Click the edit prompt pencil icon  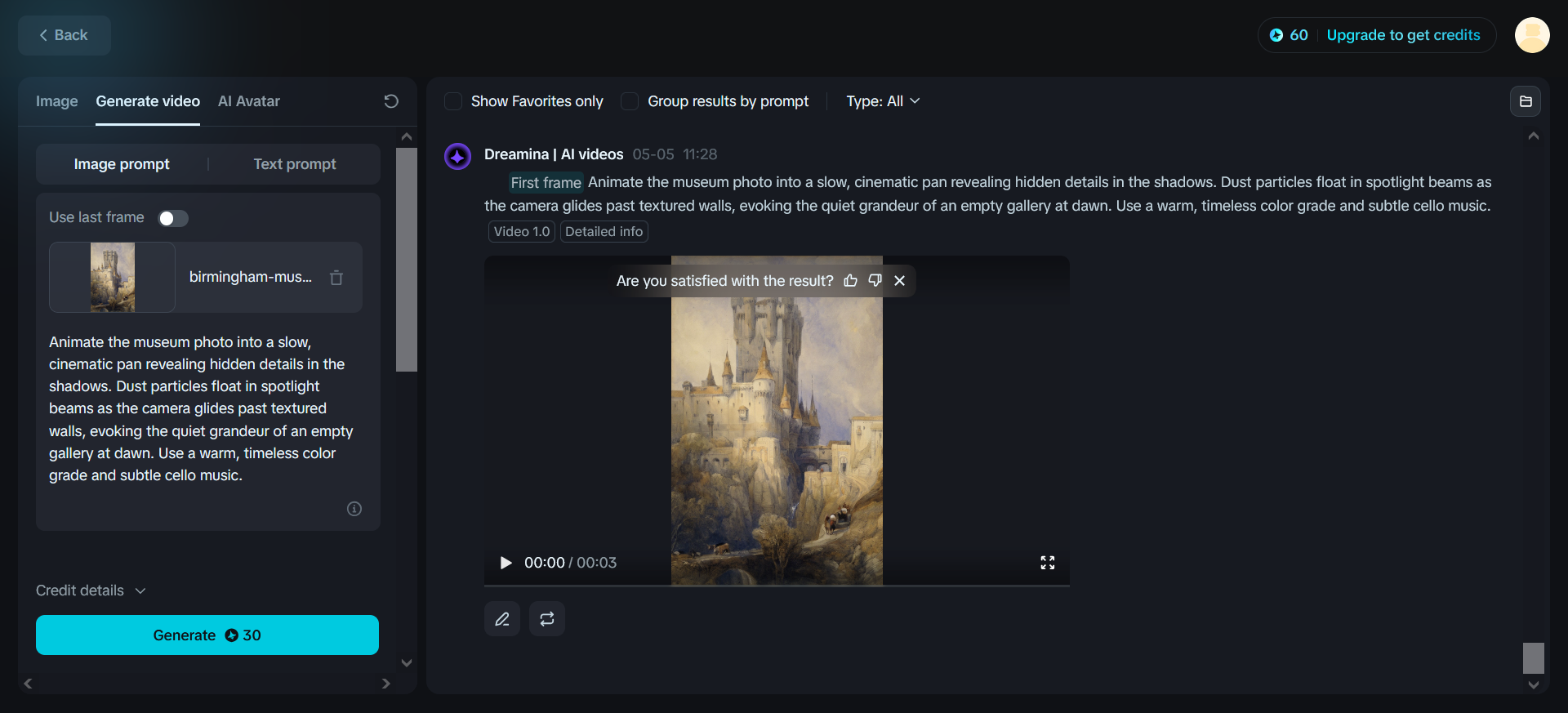[x=502, y=619]
